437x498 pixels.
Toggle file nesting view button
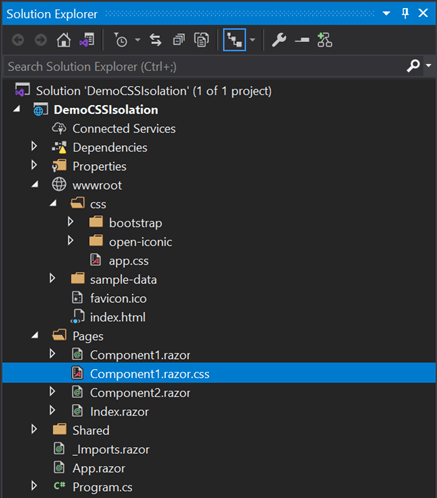[x=234, y=40]
